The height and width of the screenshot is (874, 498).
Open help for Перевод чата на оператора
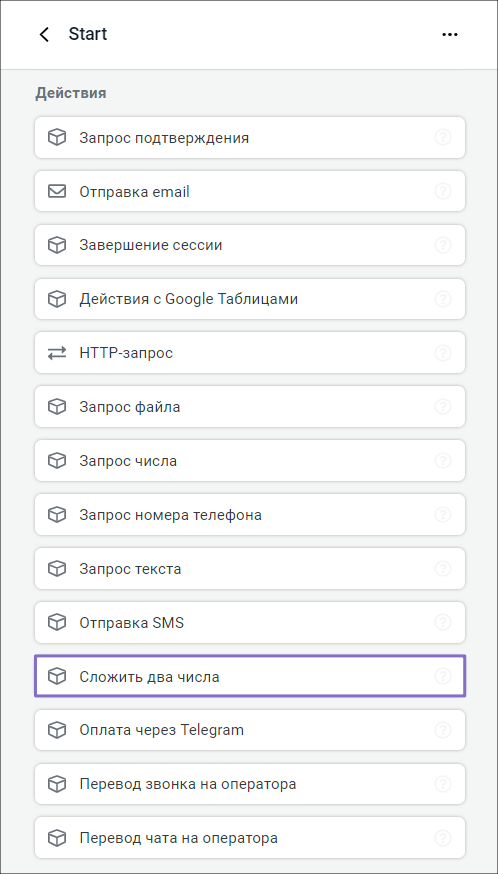443,837
